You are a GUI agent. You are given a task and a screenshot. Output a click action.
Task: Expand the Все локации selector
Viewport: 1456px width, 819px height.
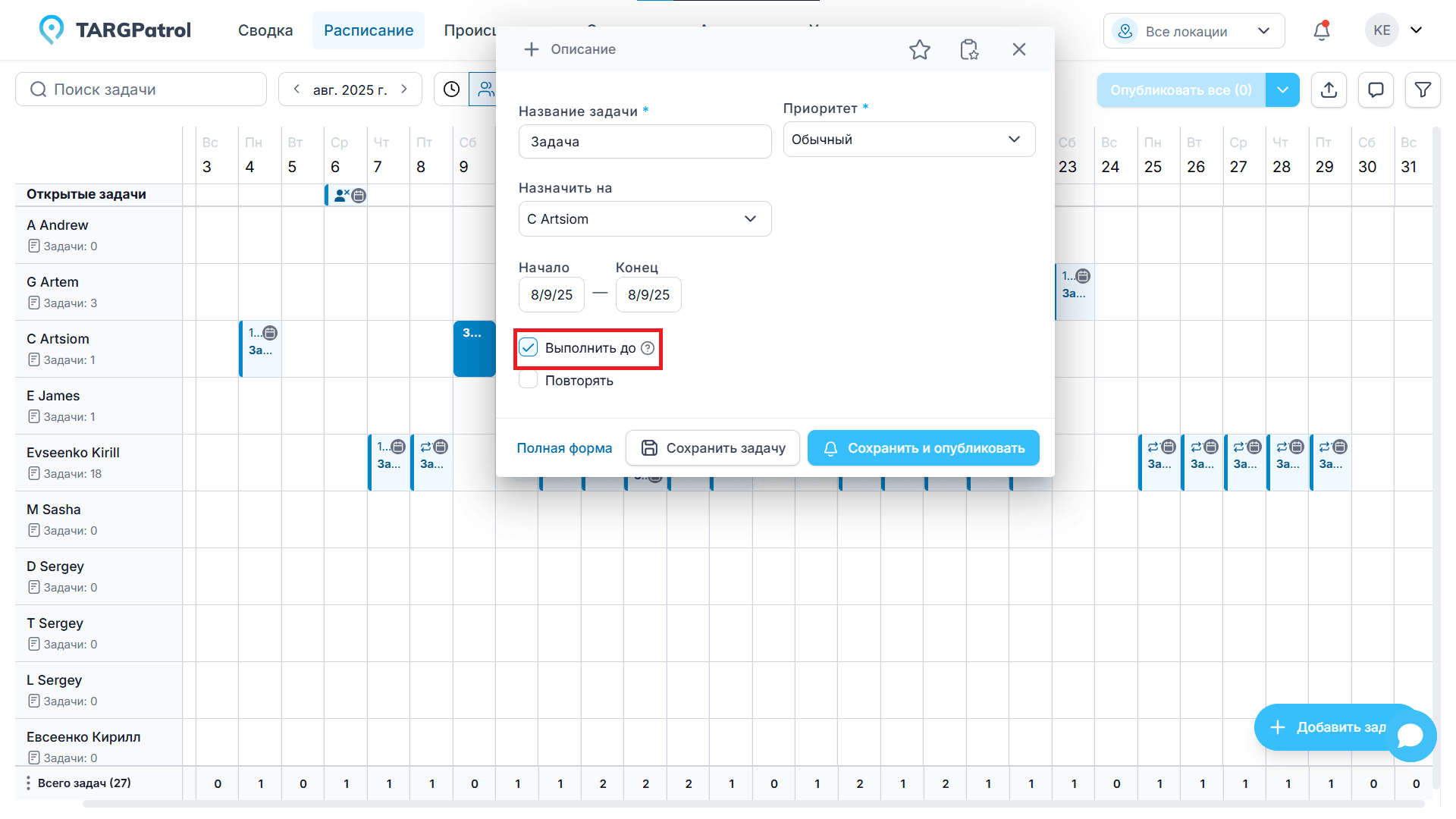point(1194,31)
